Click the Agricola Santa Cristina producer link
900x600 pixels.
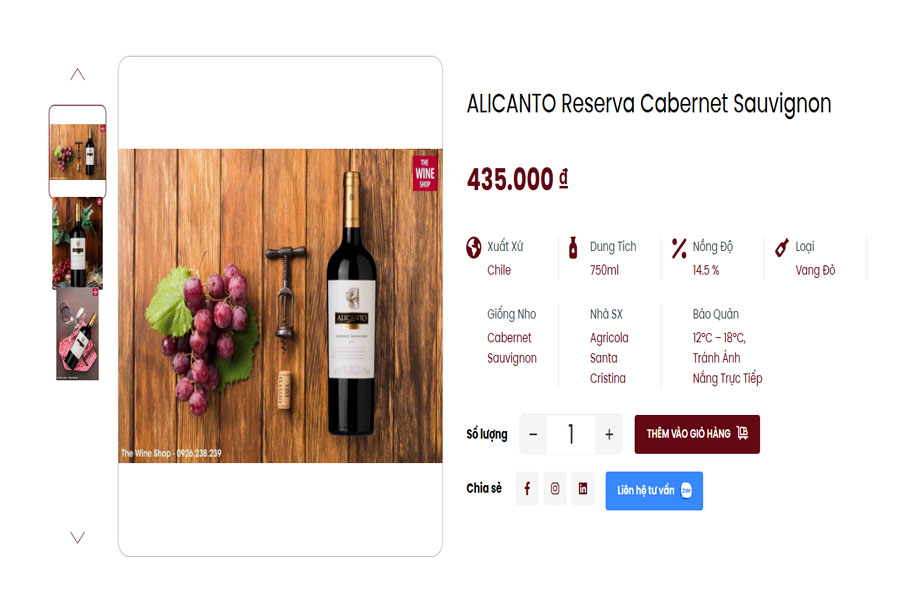609,358
